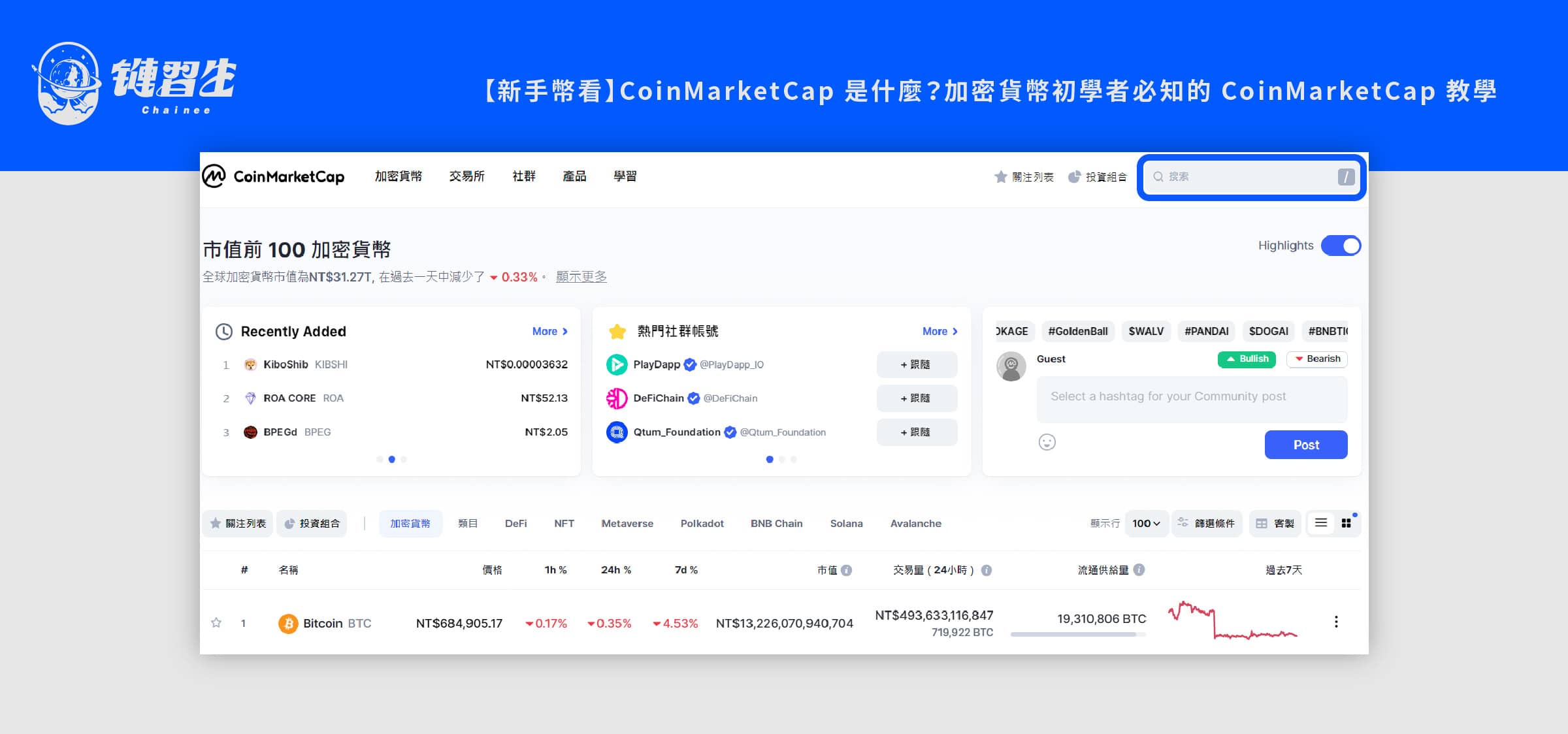Open Bitcoin row three-dot menu

coord(1336,622)
